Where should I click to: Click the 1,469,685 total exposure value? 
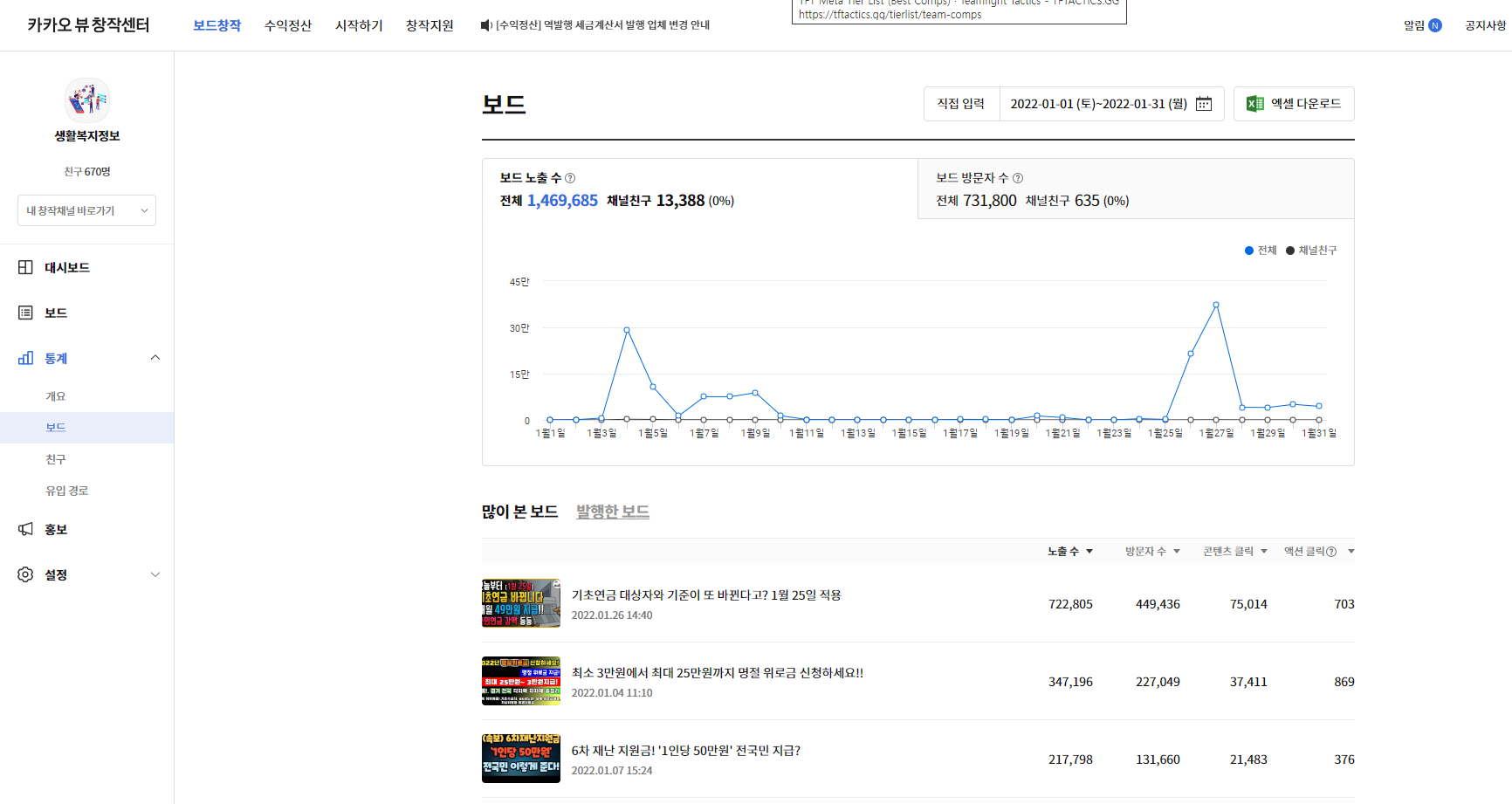point(562,201)
